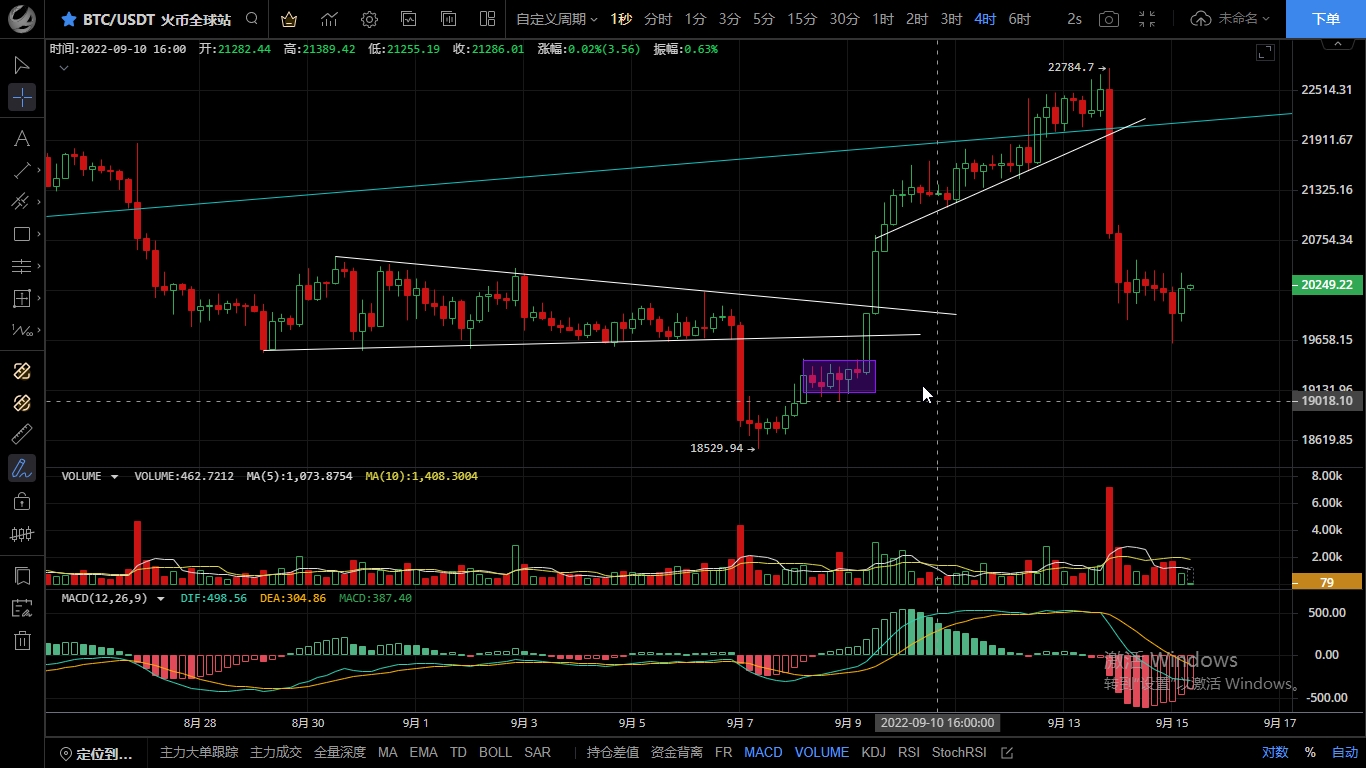Select the 4时 timeframe tab
The image size is (1366, 768).
[x=985, y=19]
